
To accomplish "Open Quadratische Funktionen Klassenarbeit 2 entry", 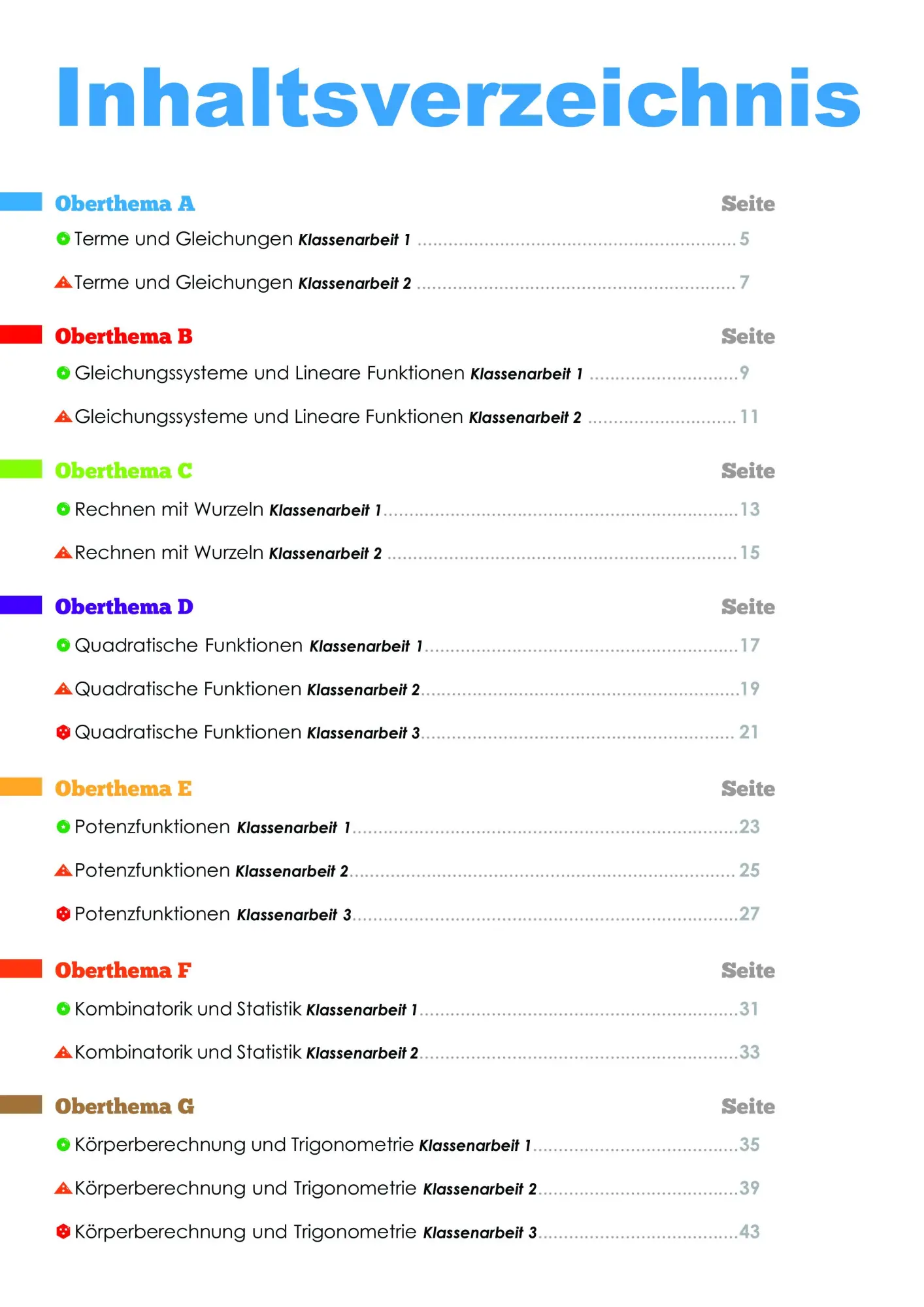I will [x=247, y=689].
